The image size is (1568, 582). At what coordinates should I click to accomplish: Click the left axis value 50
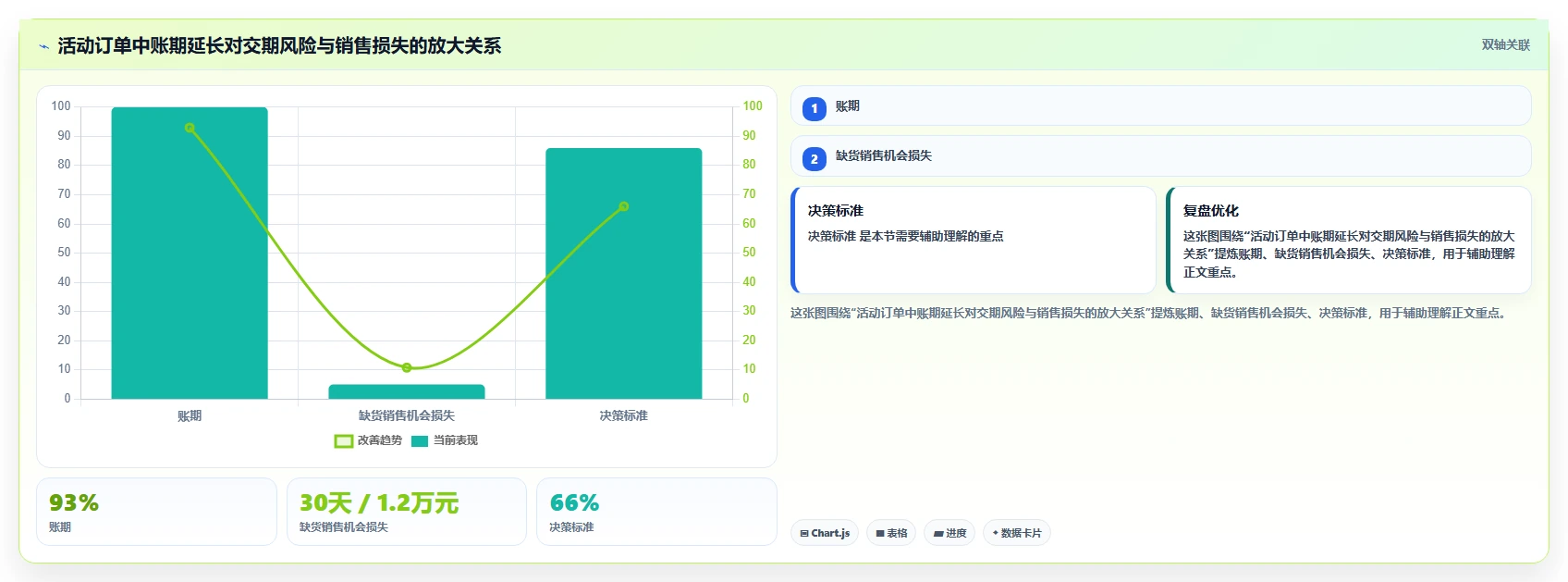pos(64,253)
